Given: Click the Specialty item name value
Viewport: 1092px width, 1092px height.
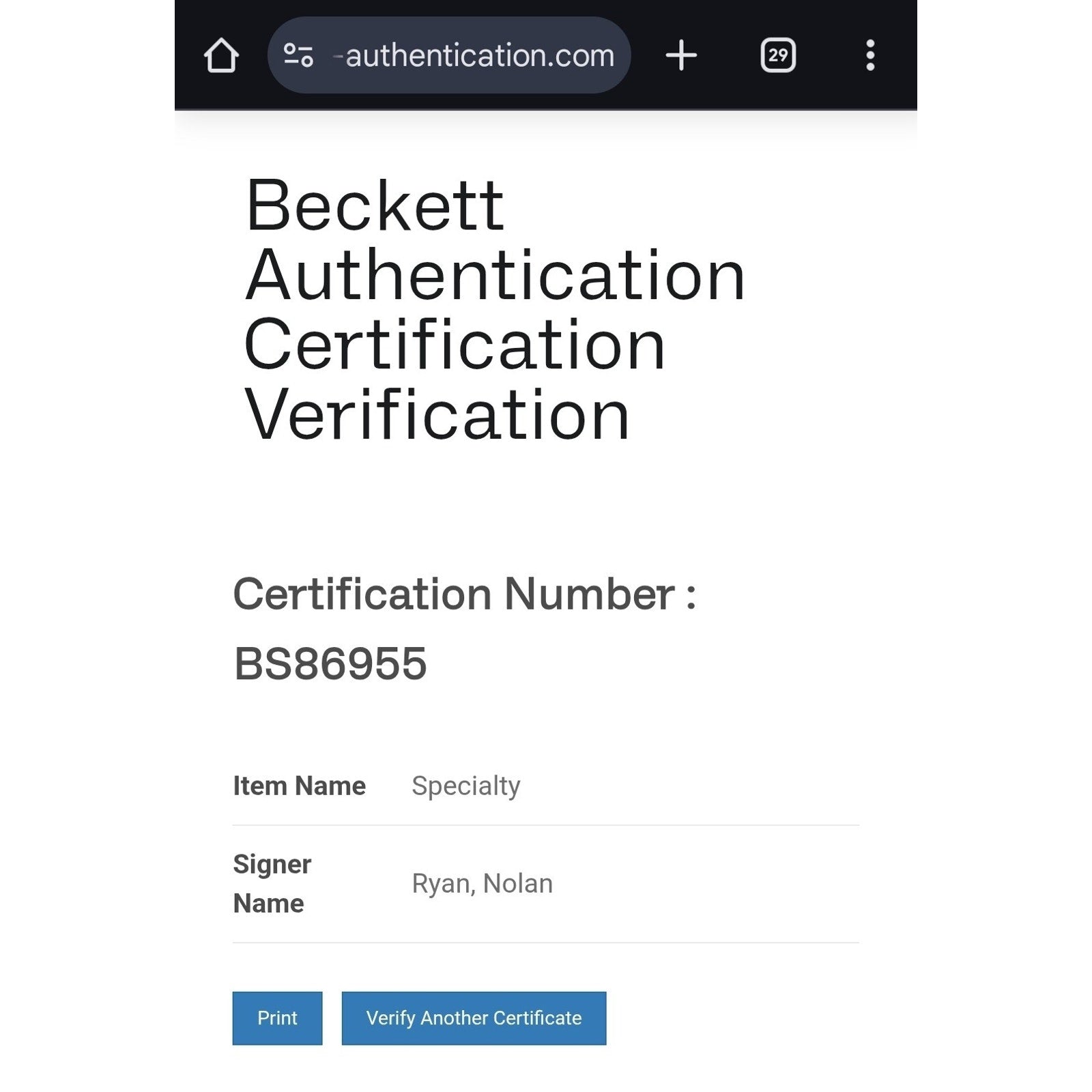Looking at the screenshot, I should pos(465,786).
